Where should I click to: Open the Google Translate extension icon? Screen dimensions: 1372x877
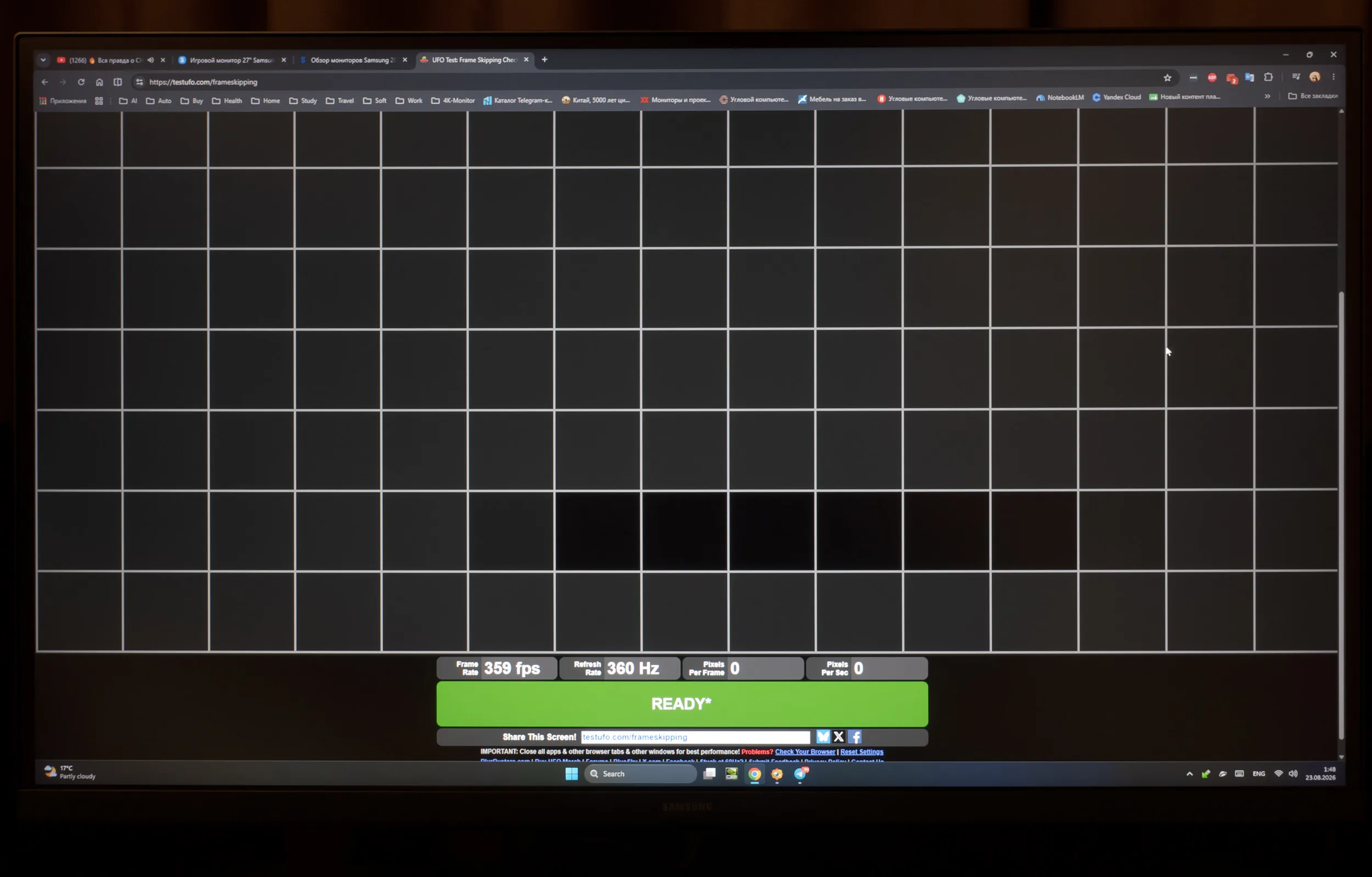(1250, 77)
